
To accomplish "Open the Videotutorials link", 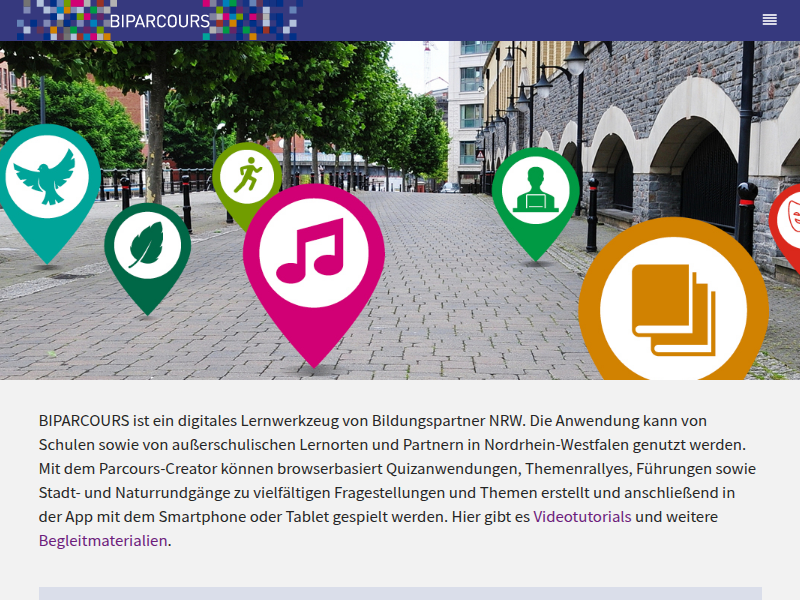I will coord(580,516).
